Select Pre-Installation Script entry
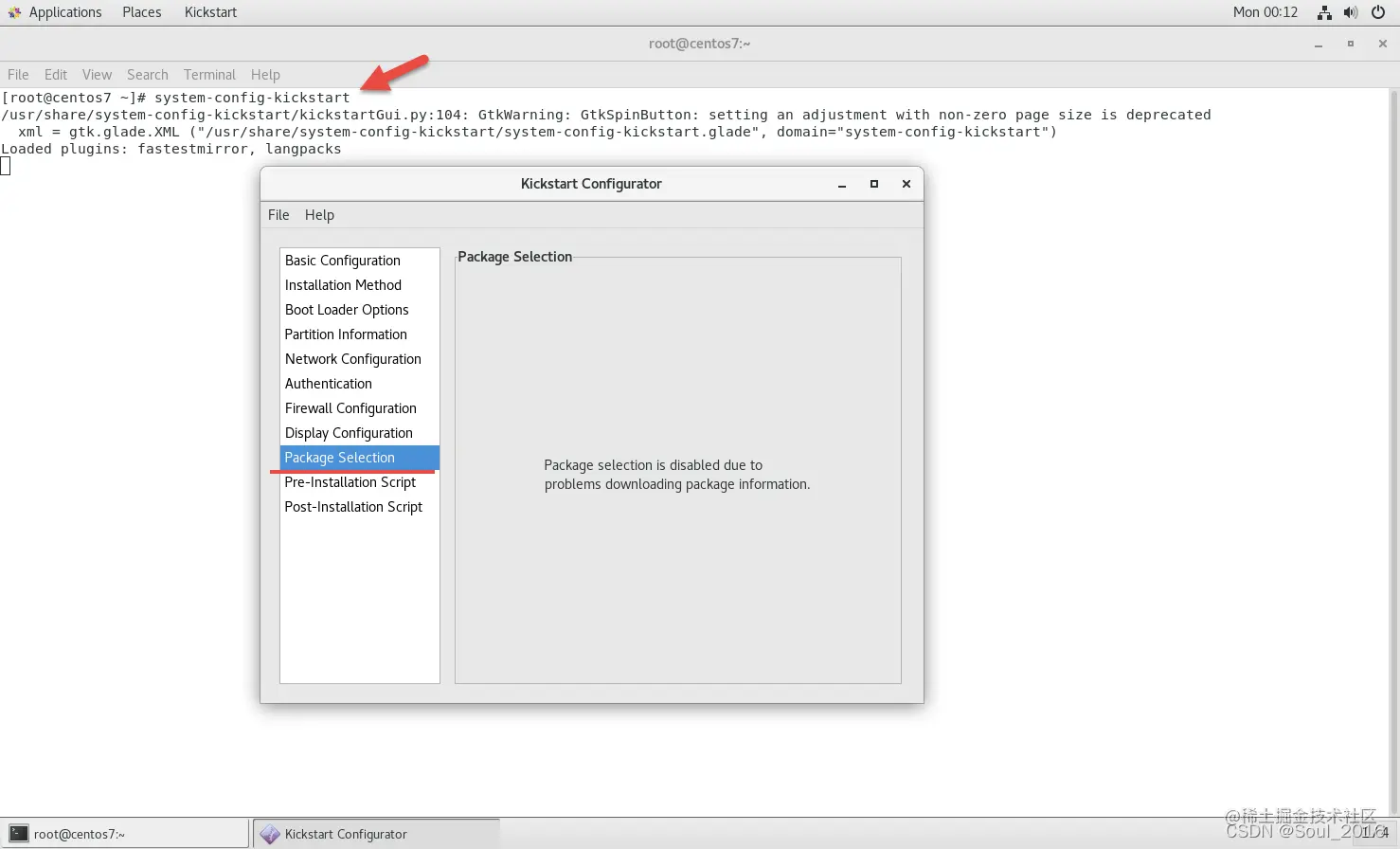Screen dimensions: 1400x849 click(x=360, y=482)
